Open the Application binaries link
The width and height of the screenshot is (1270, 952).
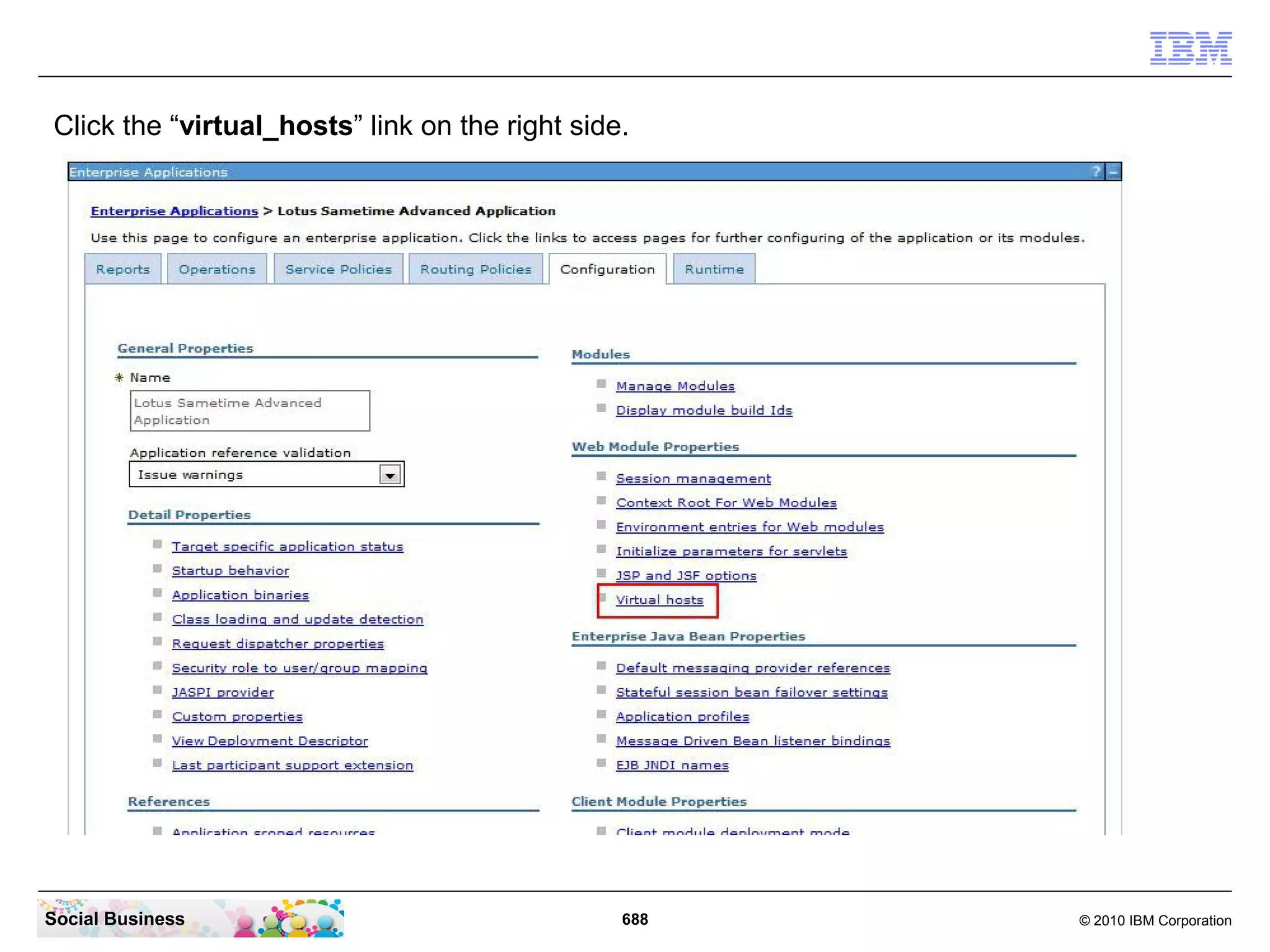(241, 595)
